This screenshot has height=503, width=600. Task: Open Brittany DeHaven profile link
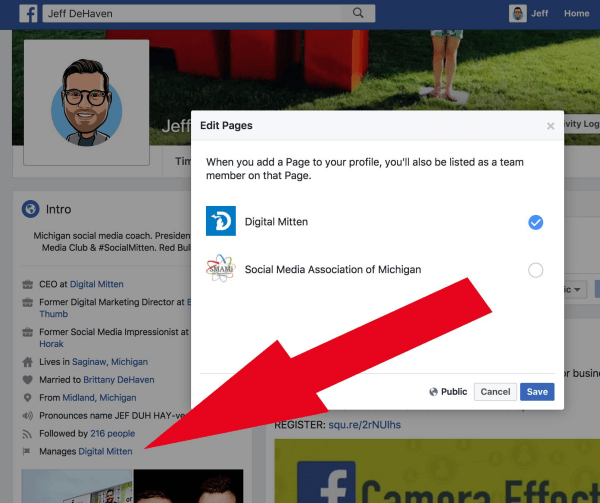coord(119,380)
